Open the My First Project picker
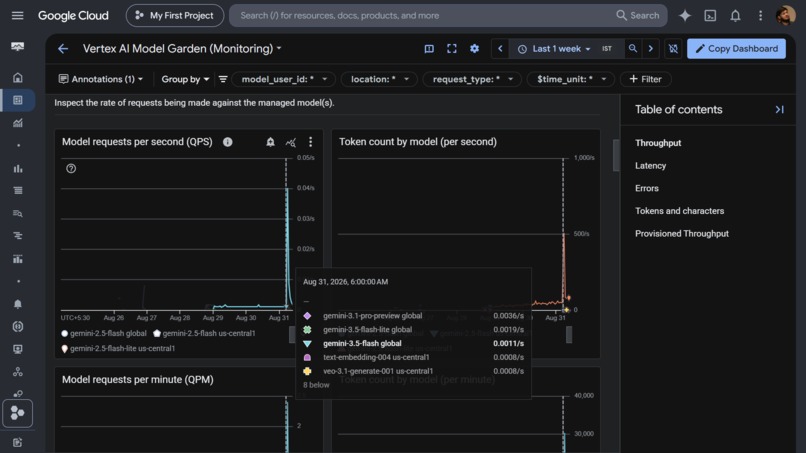The image size is (806, 453). coord(175,15)
